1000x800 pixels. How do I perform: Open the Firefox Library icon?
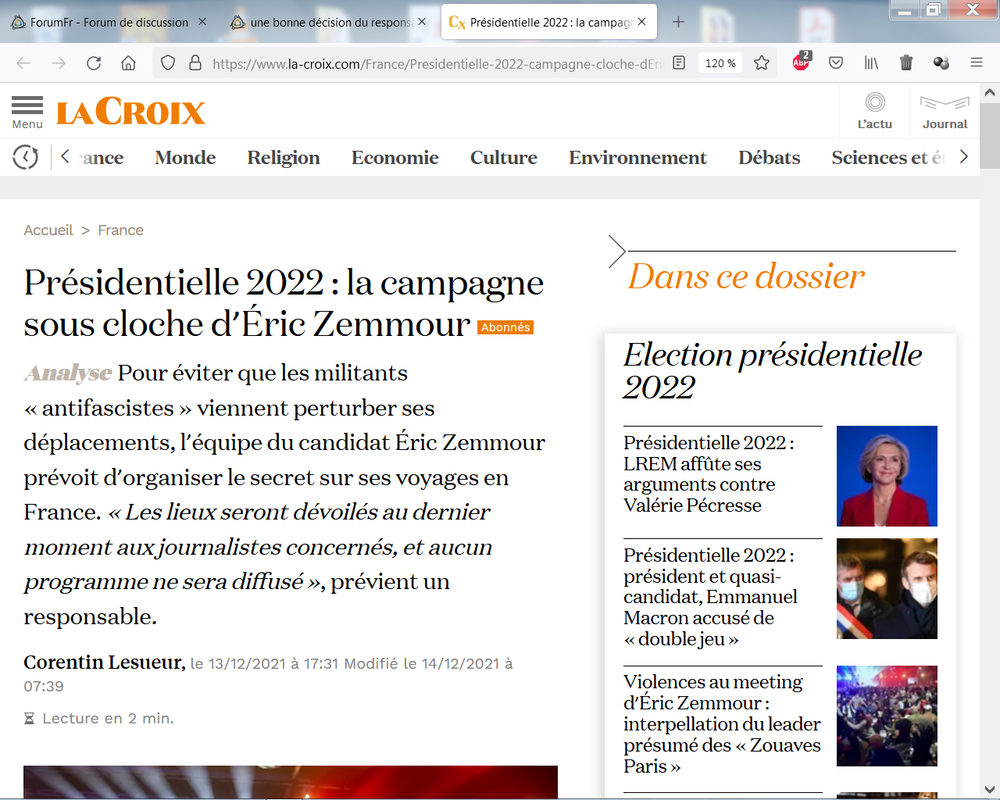click(870, 62)
